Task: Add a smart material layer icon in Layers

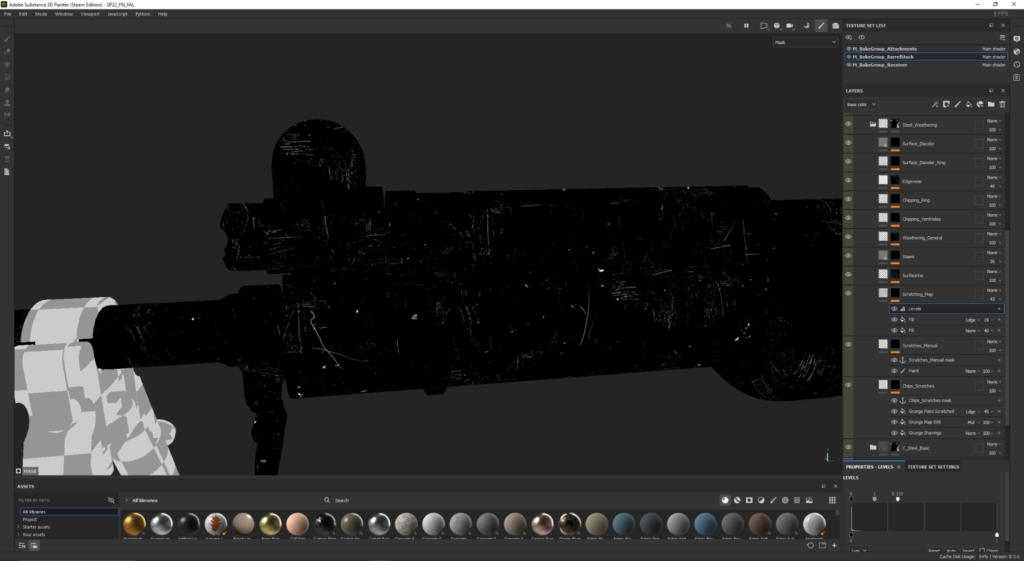Action: [980, 104]
